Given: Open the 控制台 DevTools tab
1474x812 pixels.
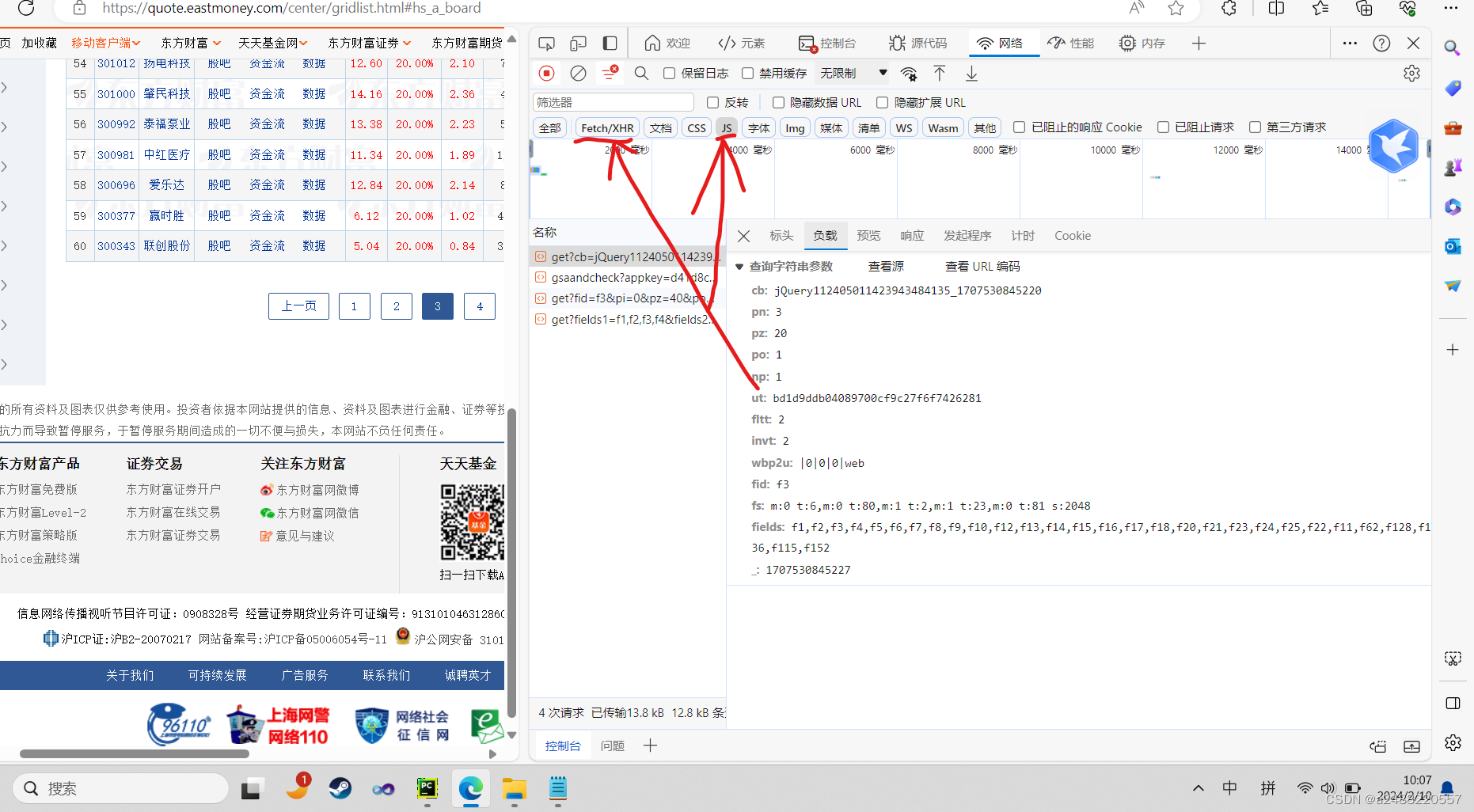Looking at the screenshot, I should (x=828, y=44).
